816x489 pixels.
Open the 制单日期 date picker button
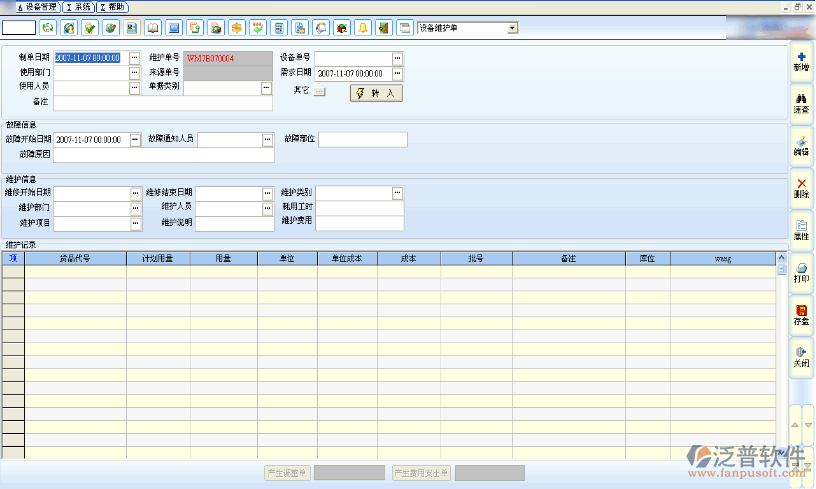pos(135,58)
